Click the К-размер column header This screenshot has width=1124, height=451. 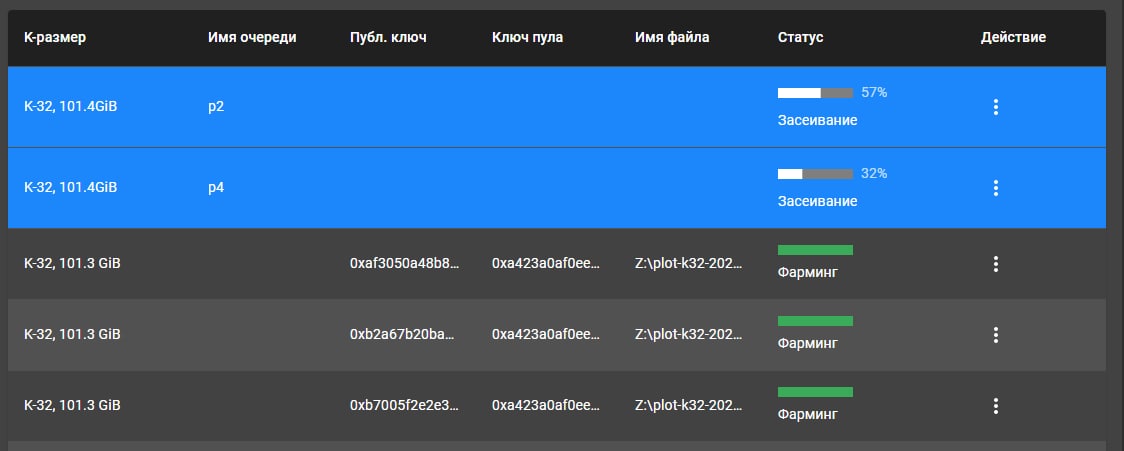point(55,37)
